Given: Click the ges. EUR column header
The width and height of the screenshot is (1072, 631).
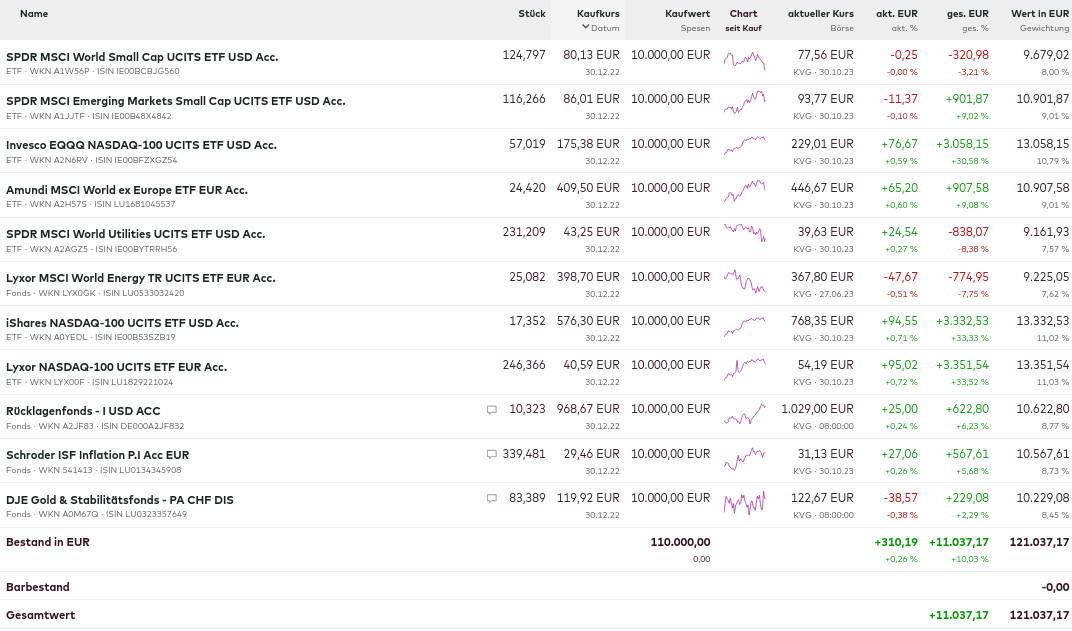Looking at the screenshot, I should (967, 14).
